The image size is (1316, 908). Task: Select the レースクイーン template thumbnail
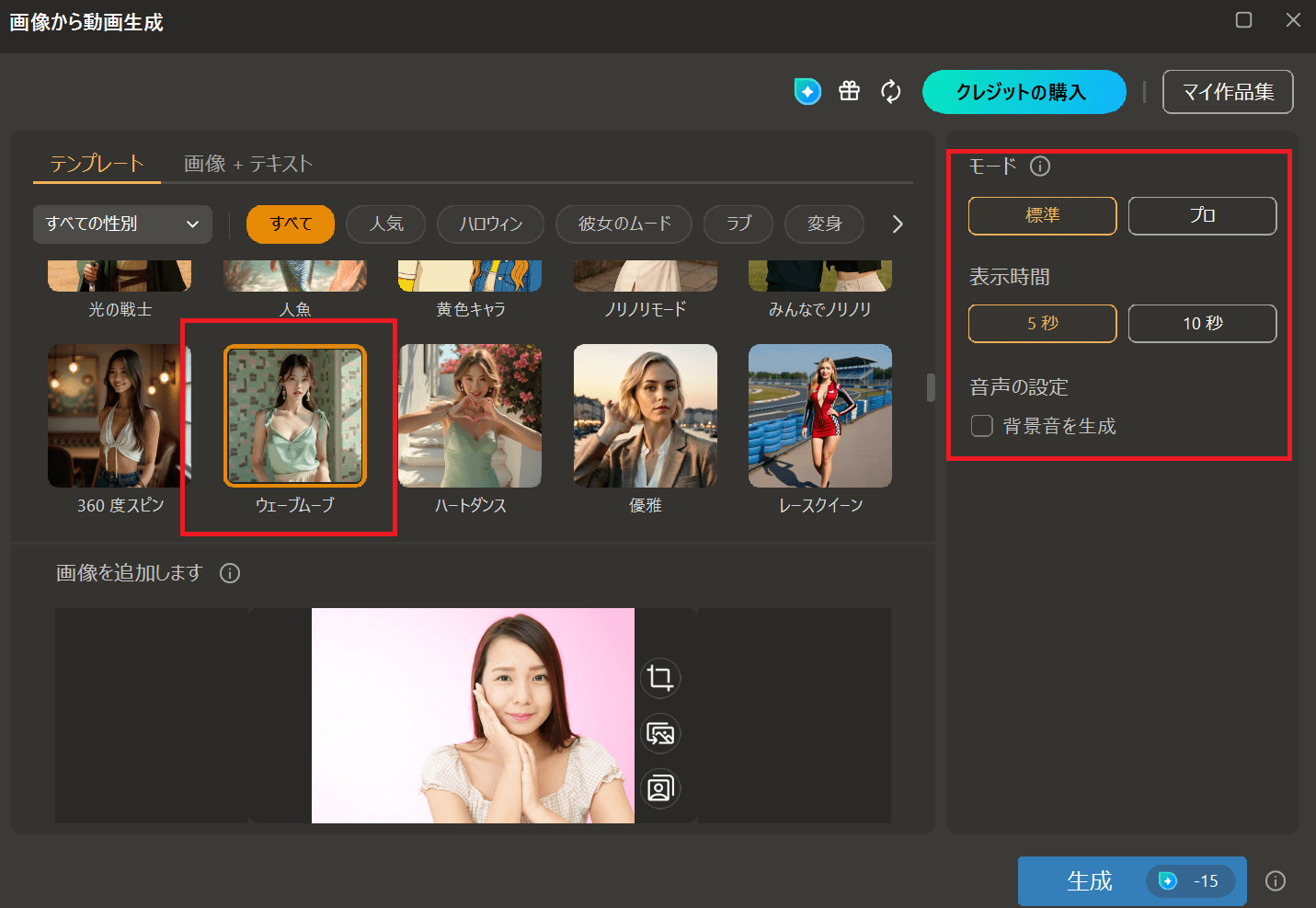(x=819, y=416)
